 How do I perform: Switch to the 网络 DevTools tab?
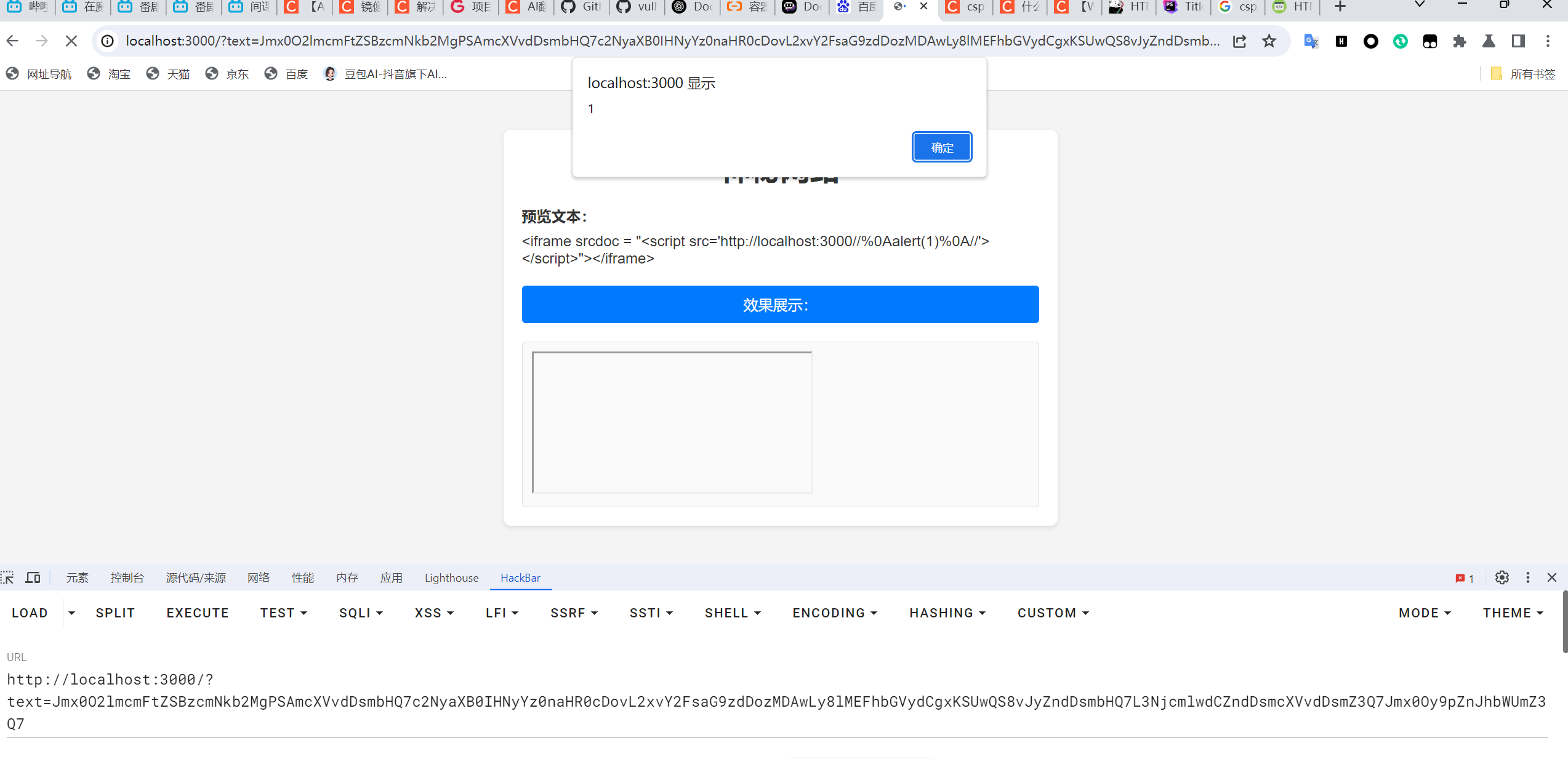(x=259, y=577)
